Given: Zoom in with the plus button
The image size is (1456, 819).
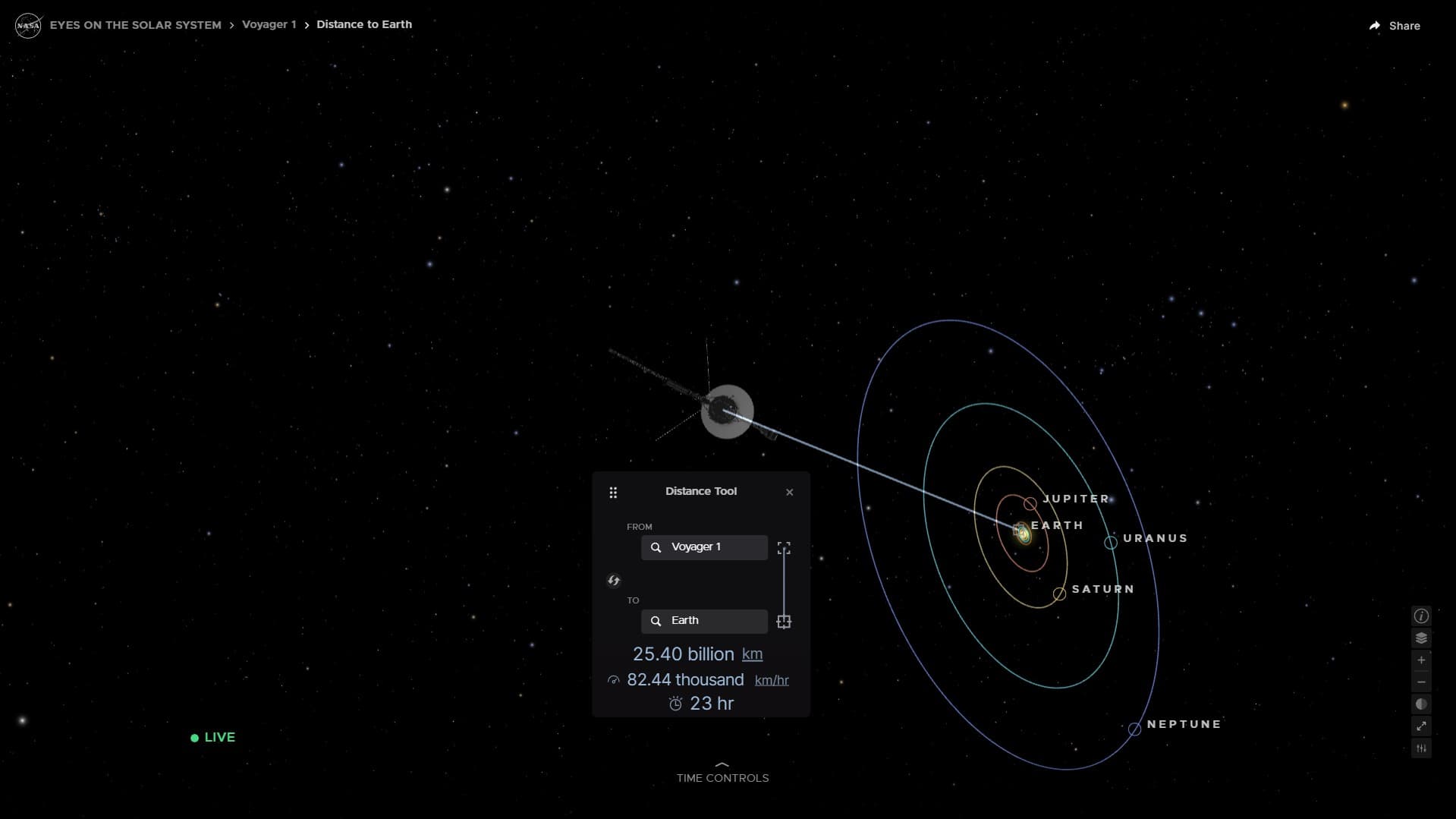Looking at the screenshot, I should (1421, 660).
